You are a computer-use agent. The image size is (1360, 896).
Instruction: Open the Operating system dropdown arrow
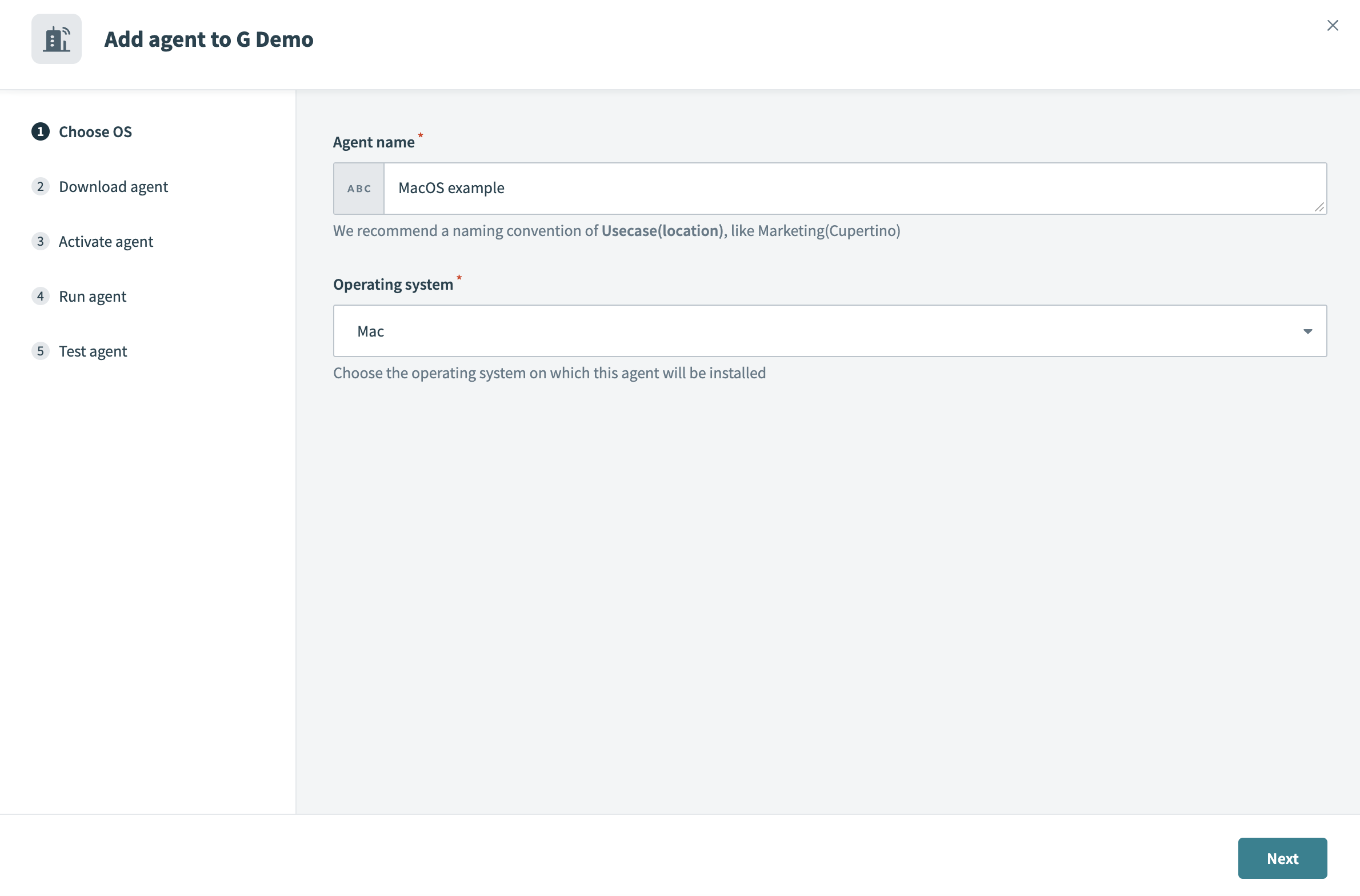click(x=1307, y=331)
